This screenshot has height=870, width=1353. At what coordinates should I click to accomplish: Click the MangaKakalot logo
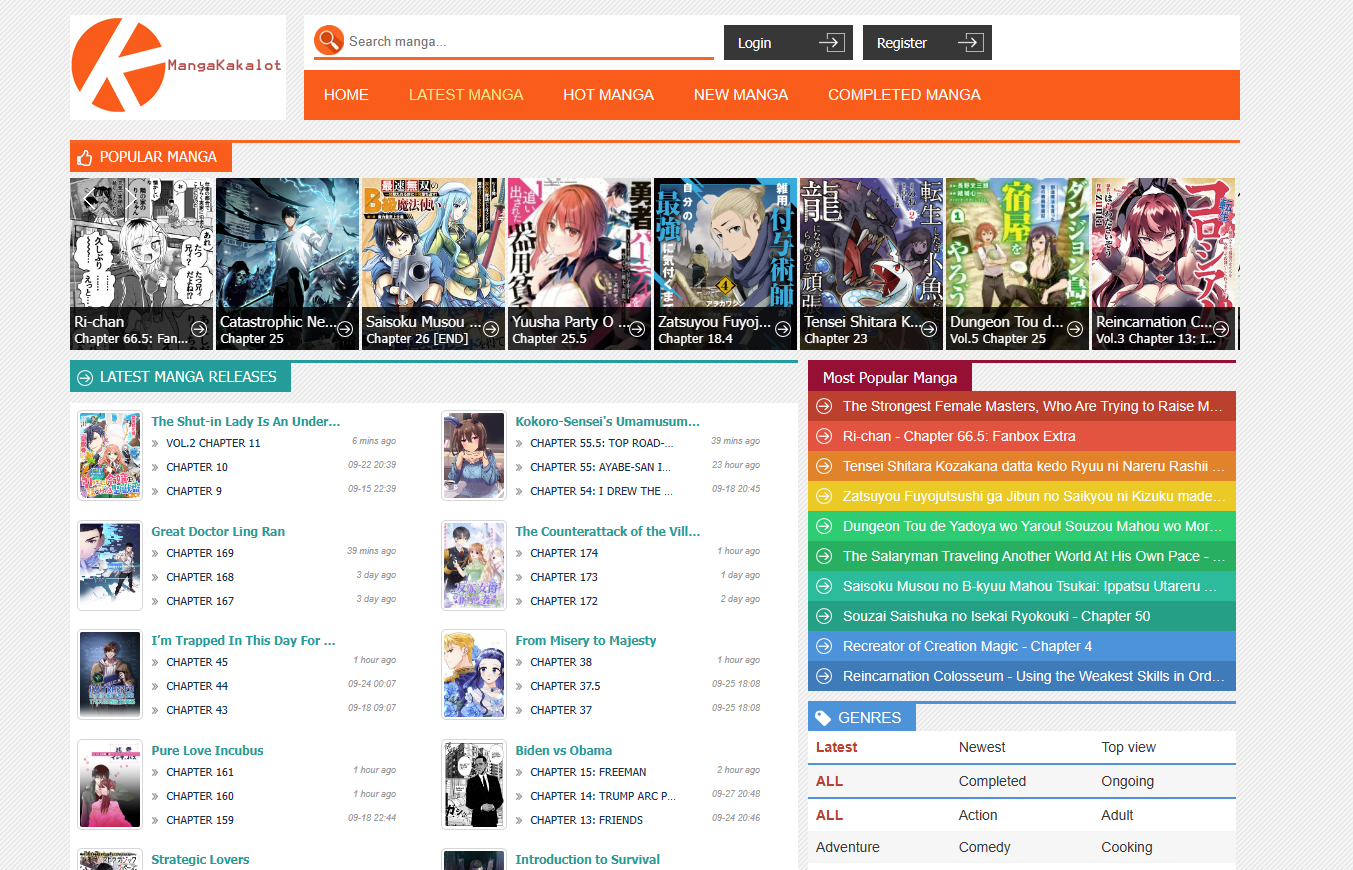(x=177, y=65)
